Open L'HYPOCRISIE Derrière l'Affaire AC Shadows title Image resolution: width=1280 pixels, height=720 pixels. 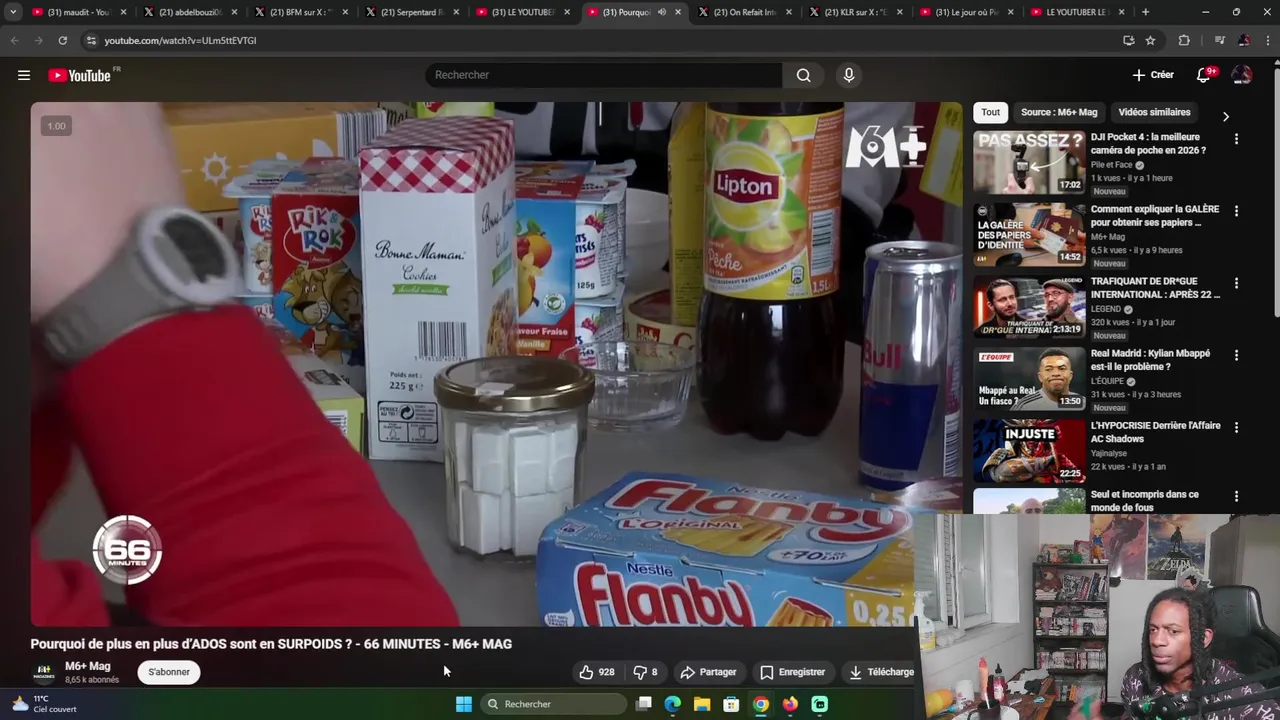click(1156, 432)
